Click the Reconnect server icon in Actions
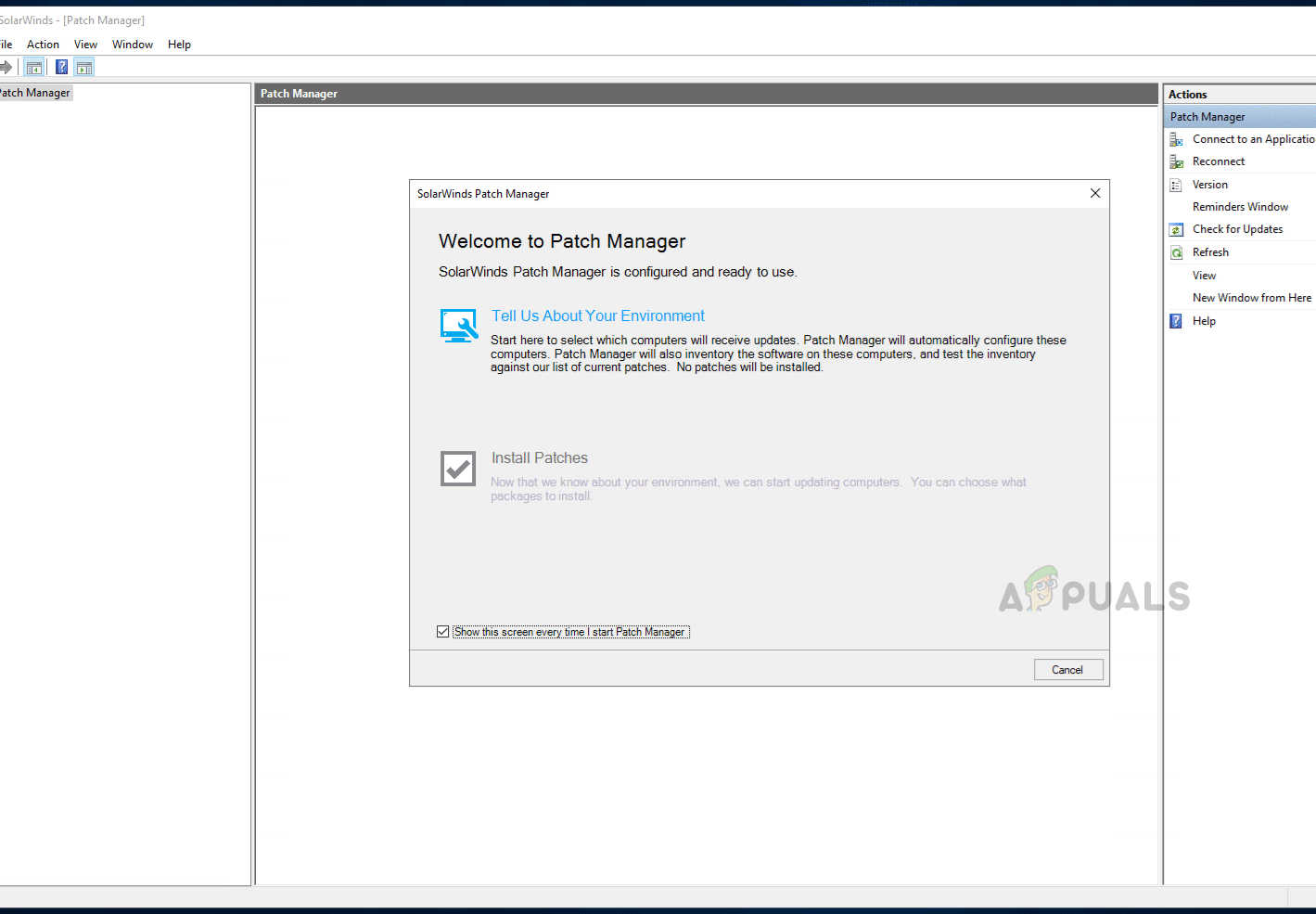The width and height of the screenshot is (1316, 914). [1176, 161]
